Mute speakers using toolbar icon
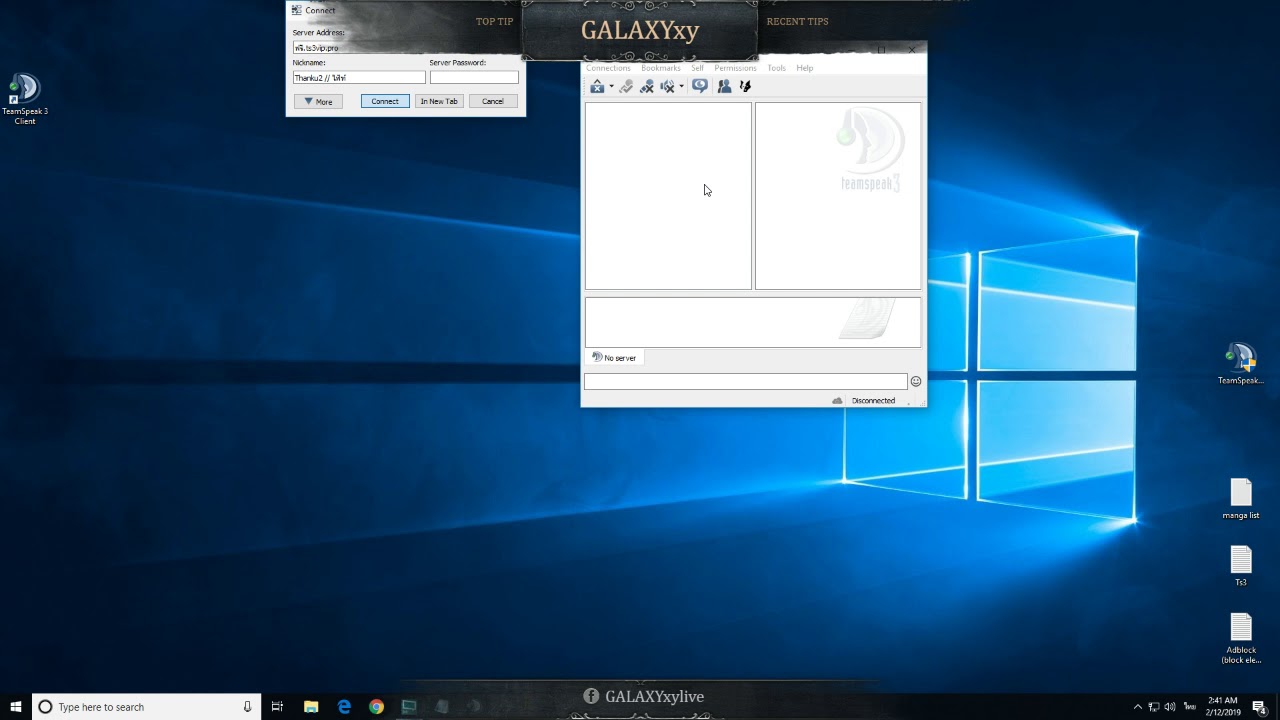 click(667, 87)
